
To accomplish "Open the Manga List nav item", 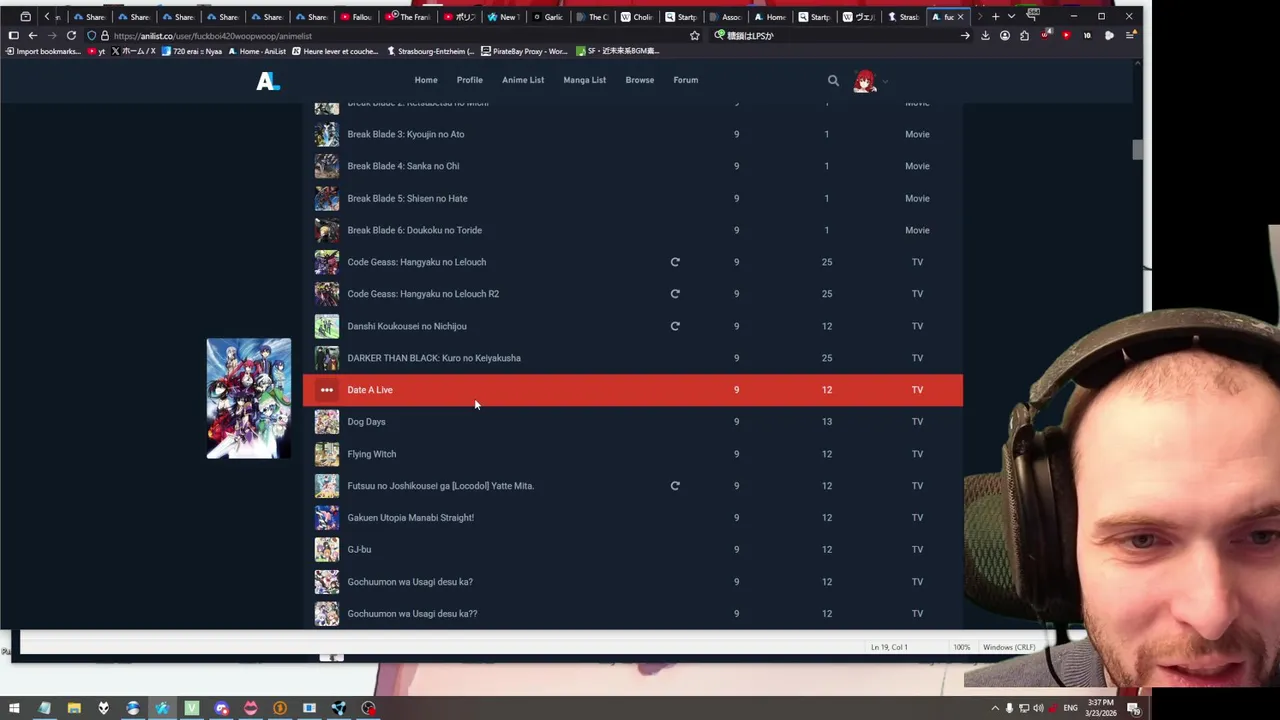I will [x=584, y=80].
